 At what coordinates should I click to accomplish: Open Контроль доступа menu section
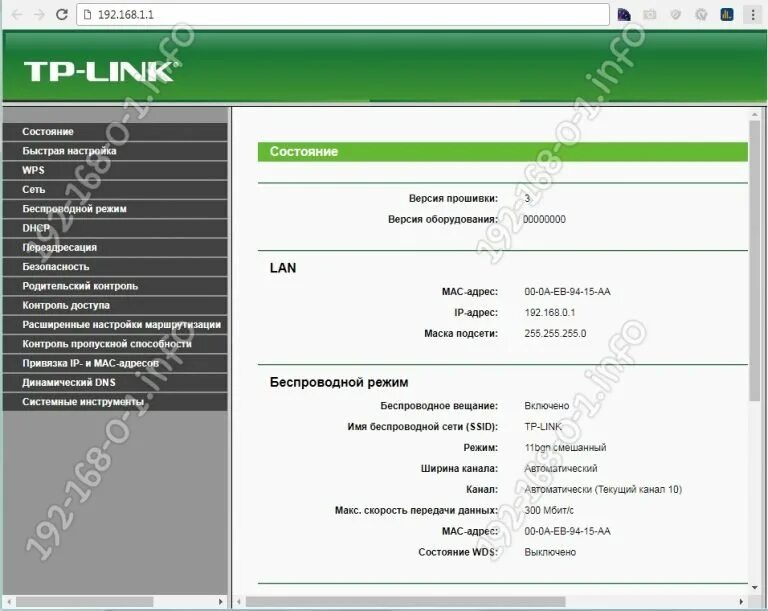(x=115, y=305)
